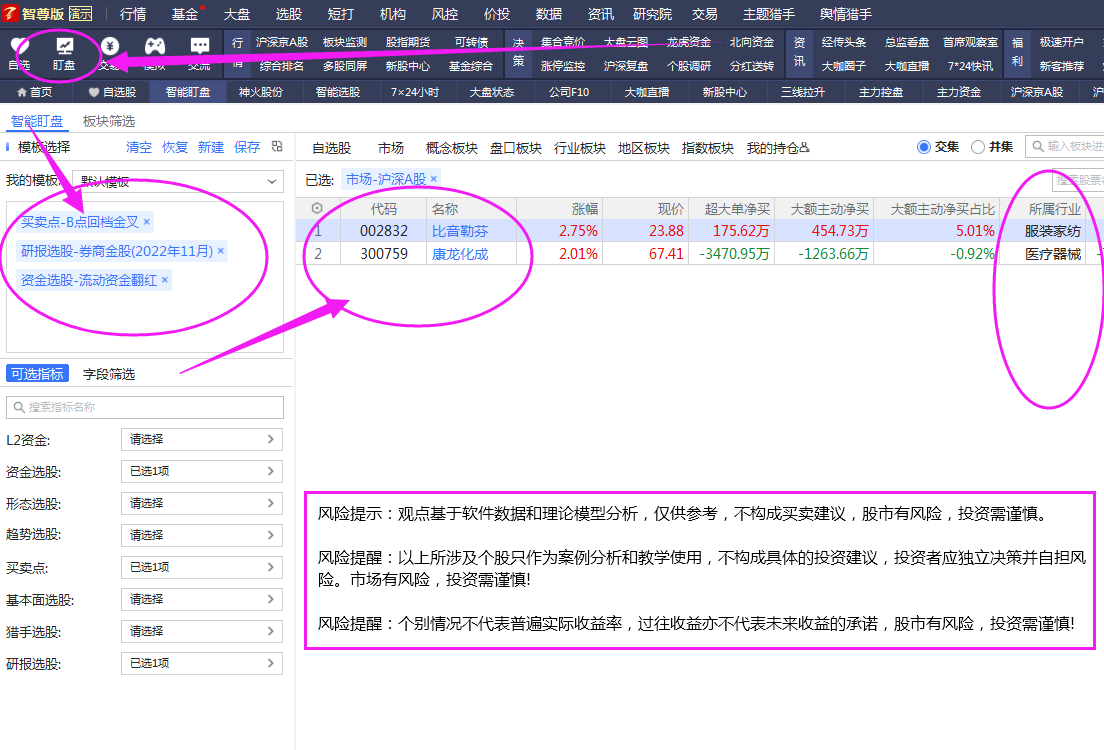Expand the 基本面选股 selector
This screenshot has width=1104, height=750.
(x=202, y=599)
